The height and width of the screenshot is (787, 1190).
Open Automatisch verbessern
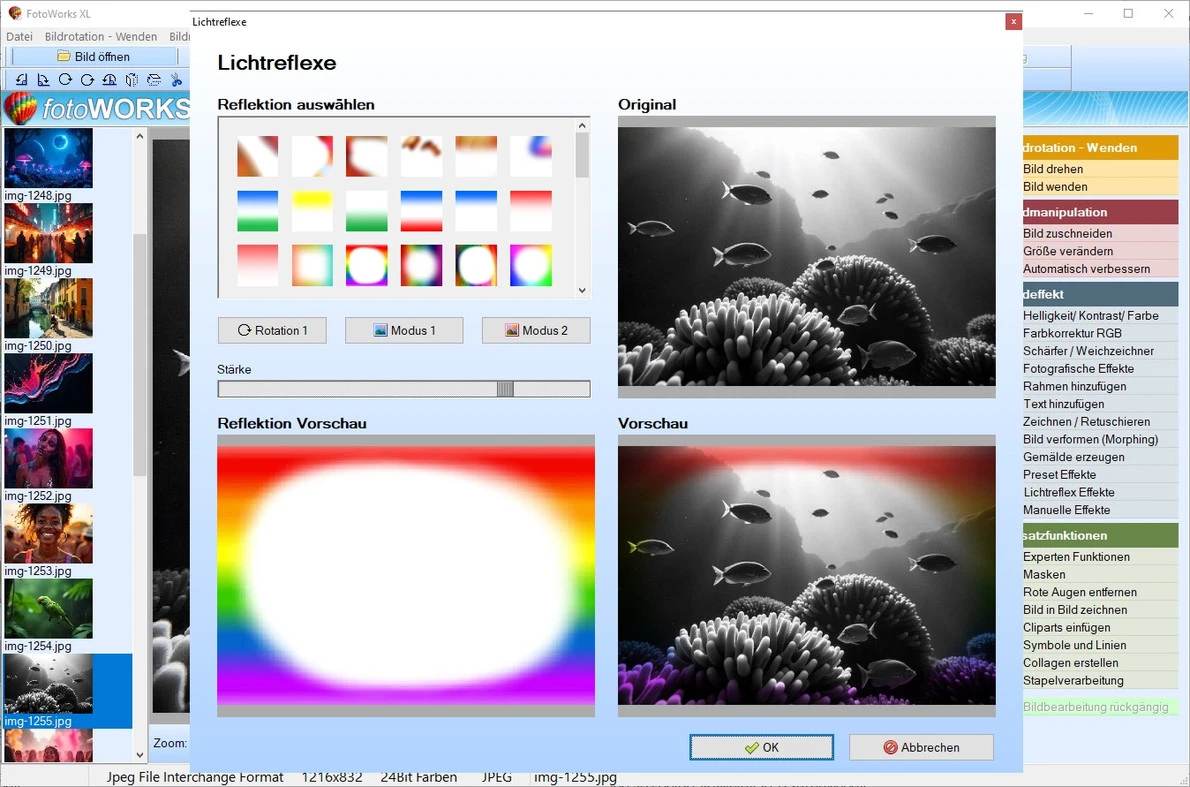(1100, 269)
